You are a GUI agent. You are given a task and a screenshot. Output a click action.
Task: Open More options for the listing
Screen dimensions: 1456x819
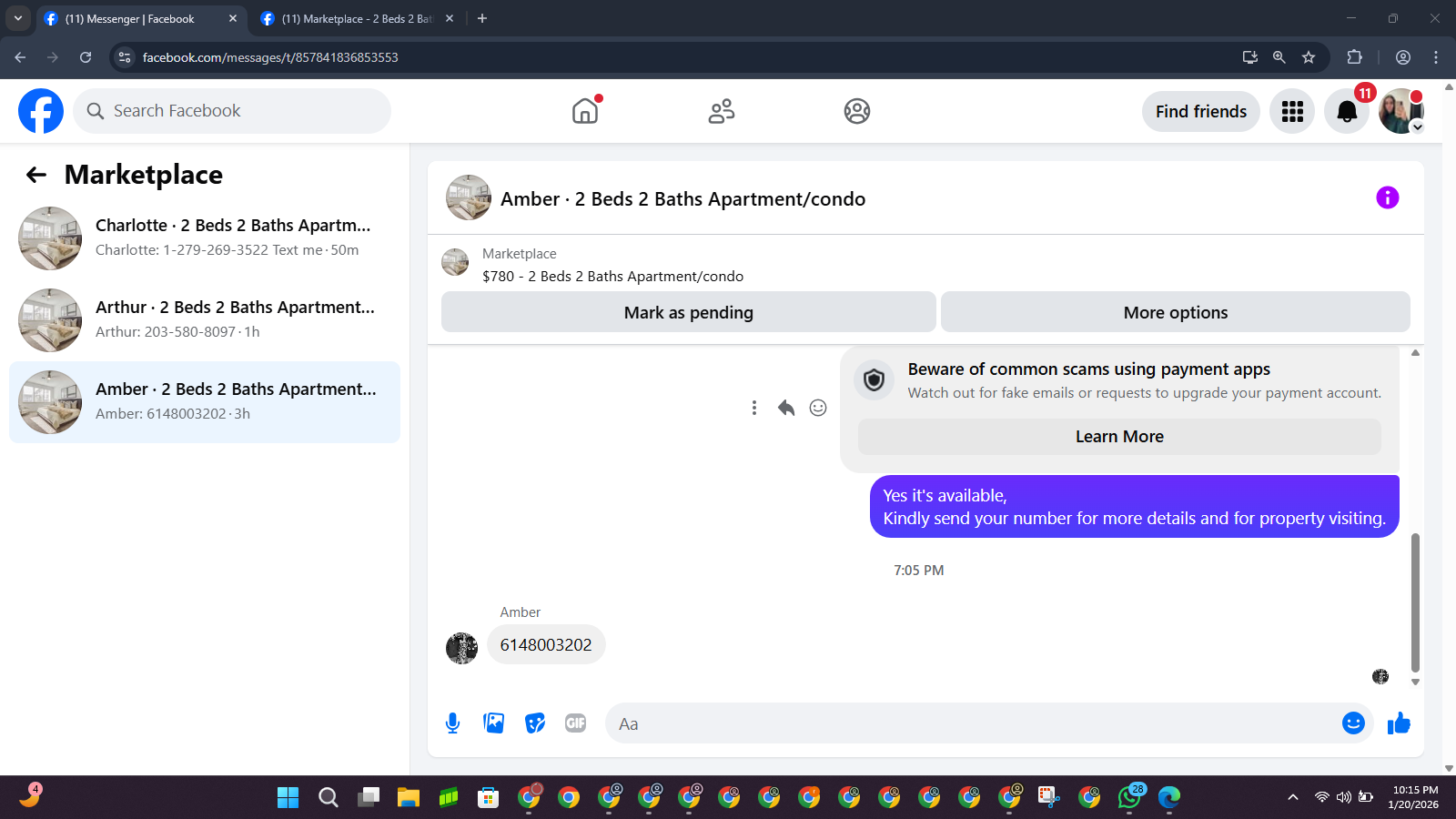1176,312
